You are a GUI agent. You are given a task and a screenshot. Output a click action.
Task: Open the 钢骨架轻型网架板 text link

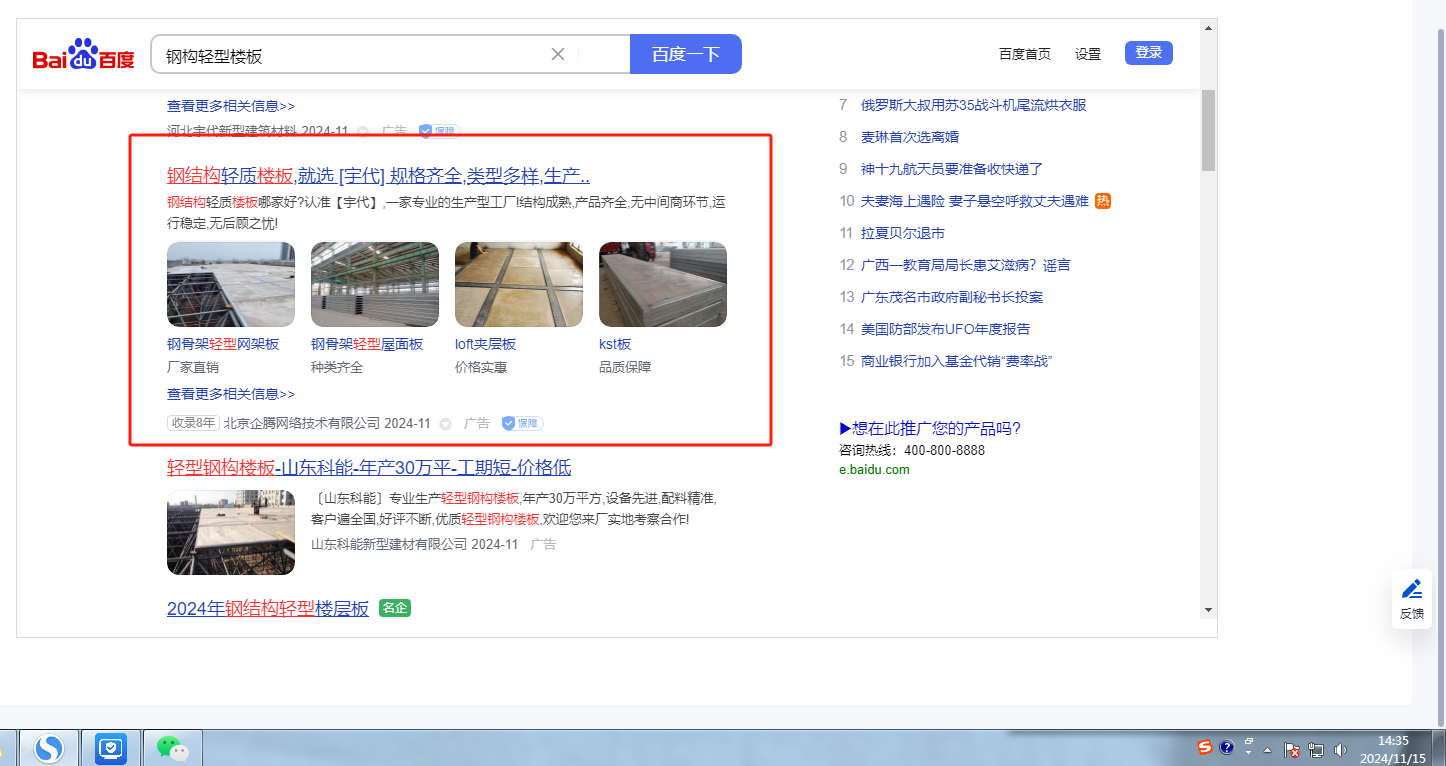click(x=223, y=344)
